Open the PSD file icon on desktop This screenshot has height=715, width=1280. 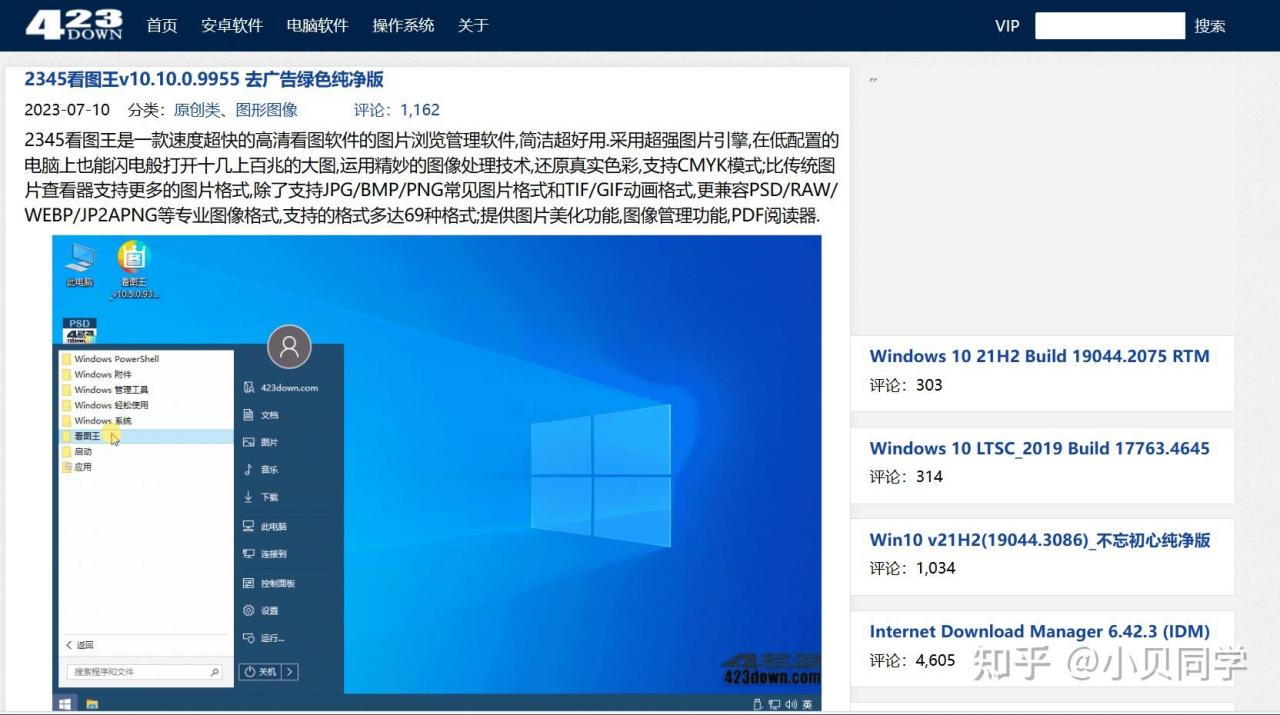pyautogui.click(x=79, y=331)
